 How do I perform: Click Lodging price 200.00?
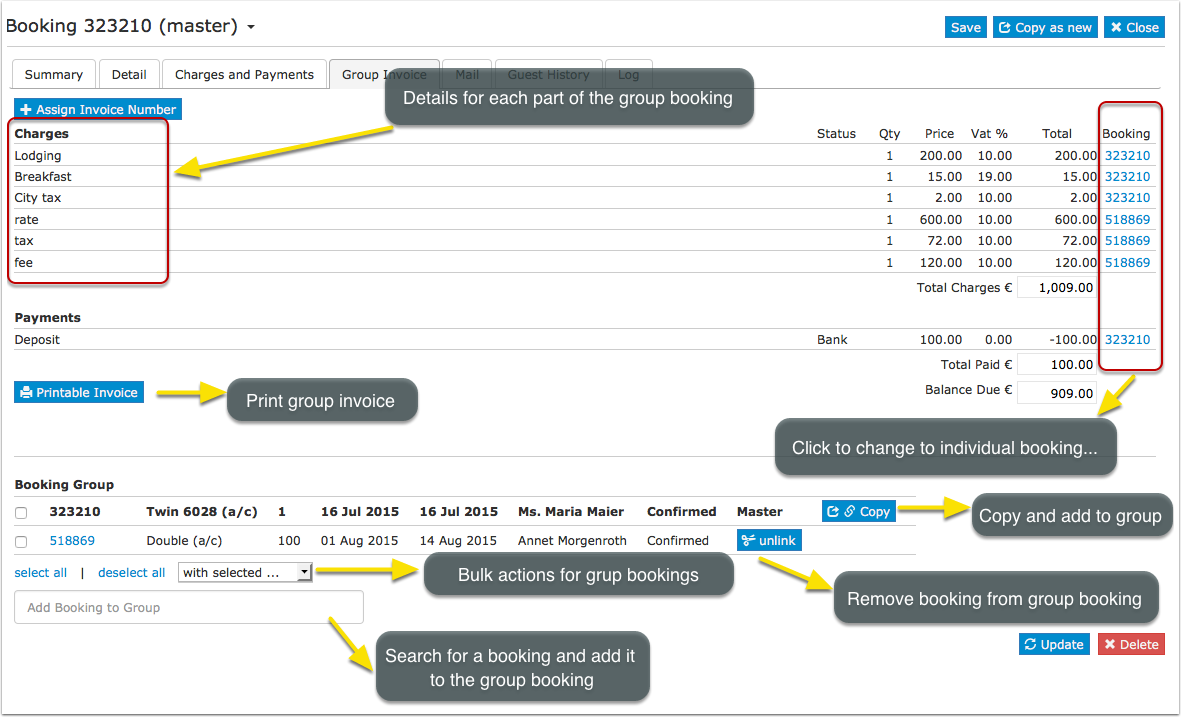pos(941,156)
